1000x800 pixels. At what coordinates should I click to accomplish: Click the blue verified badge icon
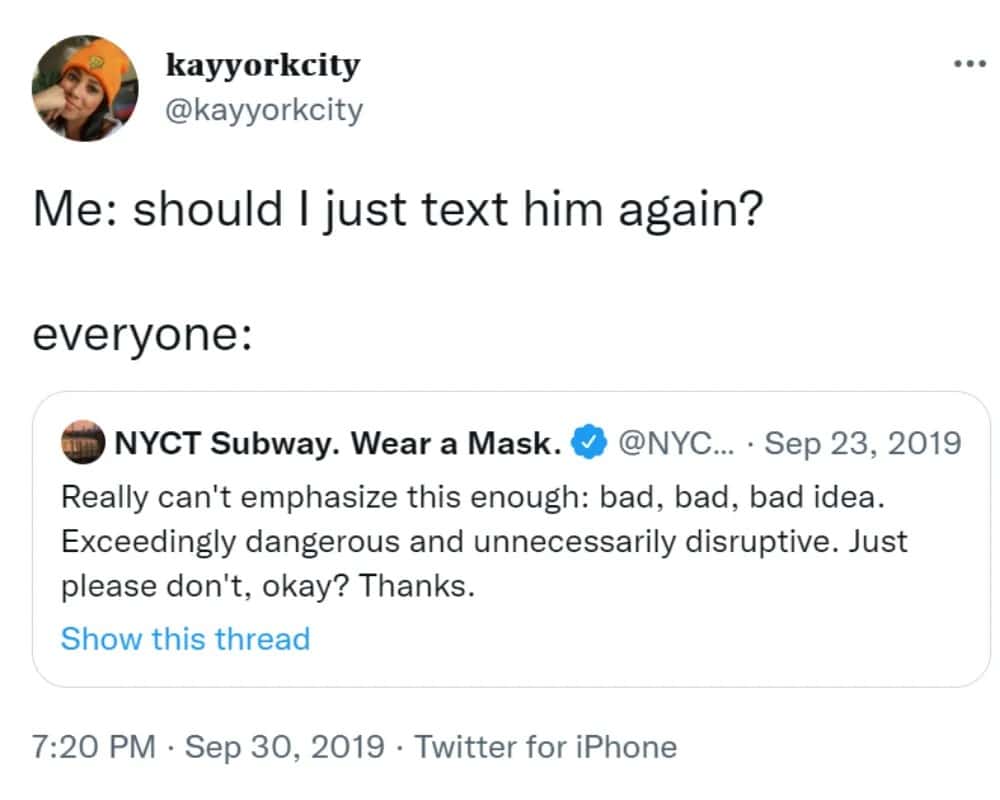point(590,441)
